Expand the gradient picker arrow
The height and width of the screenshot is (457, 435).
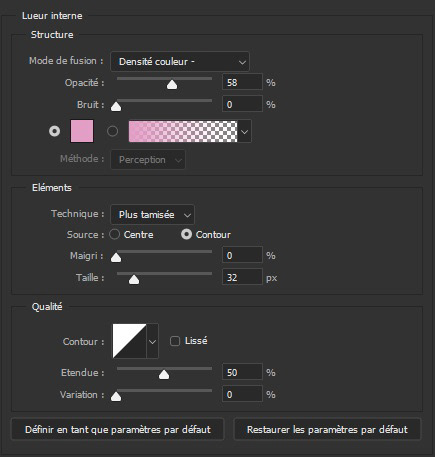tap(245, 131)
